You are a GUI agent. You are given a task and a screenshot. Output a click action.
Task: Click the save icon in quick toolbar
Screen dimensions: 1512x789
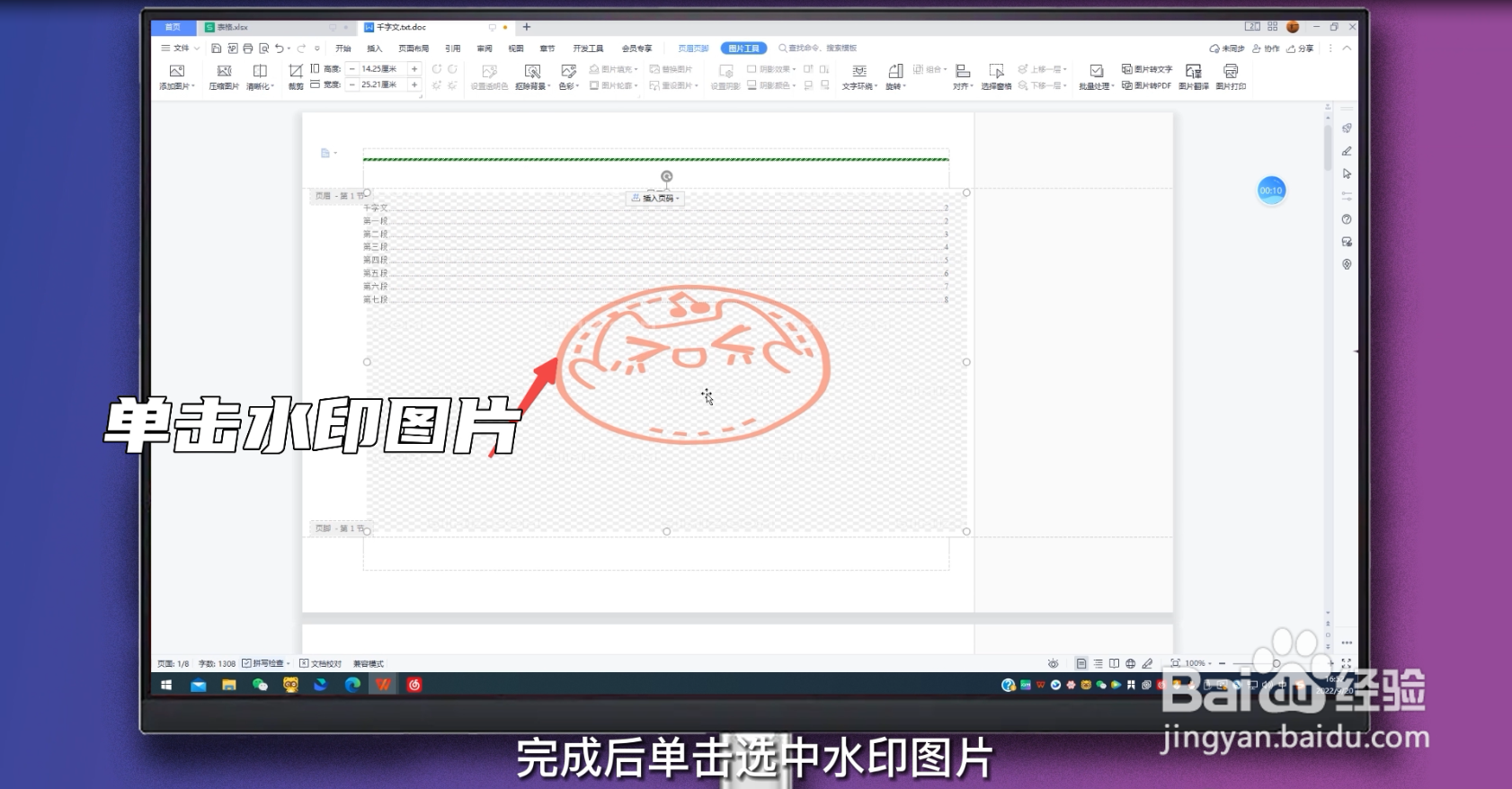tap(216, 49)
